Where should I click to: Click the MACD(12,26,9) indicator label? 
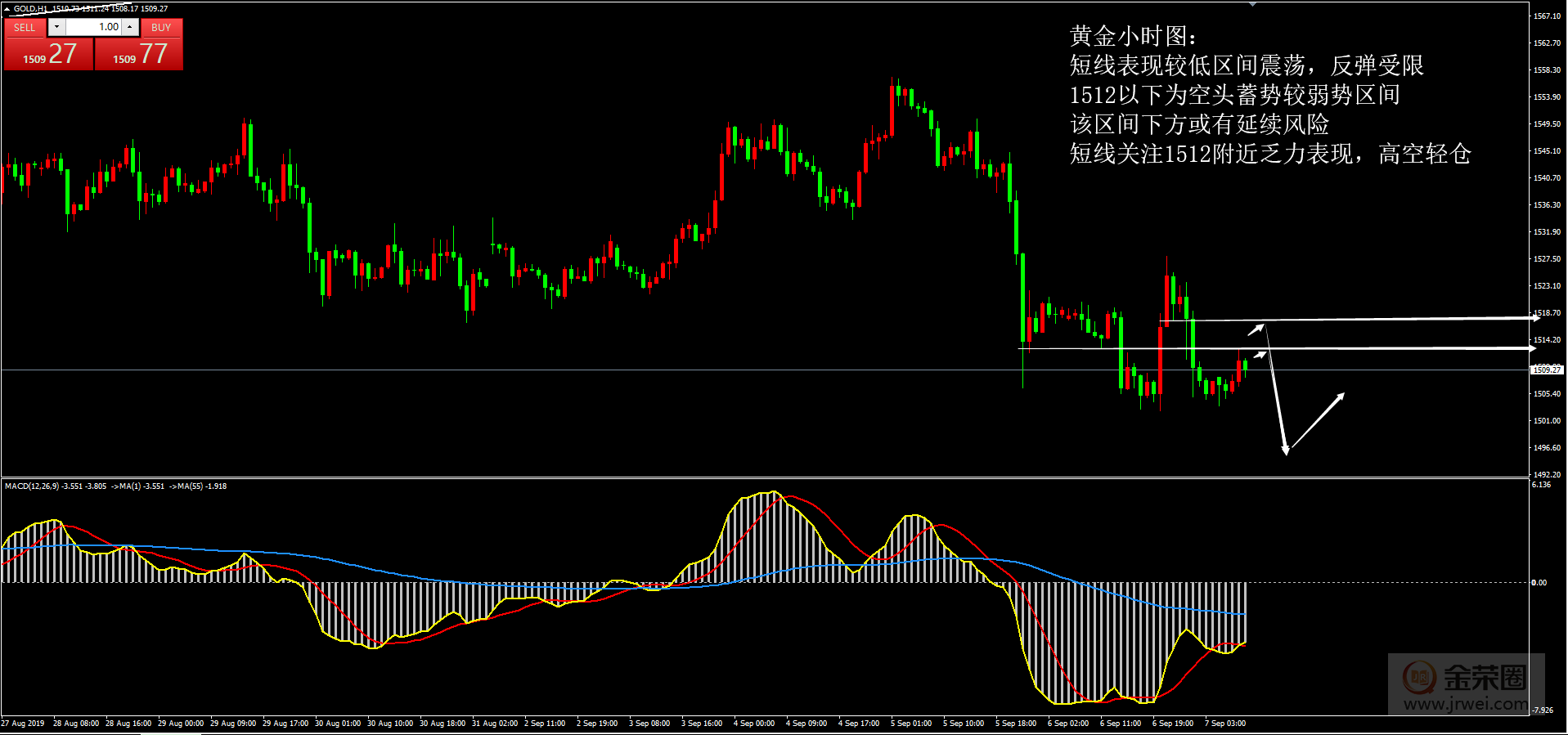coord(31,486)
